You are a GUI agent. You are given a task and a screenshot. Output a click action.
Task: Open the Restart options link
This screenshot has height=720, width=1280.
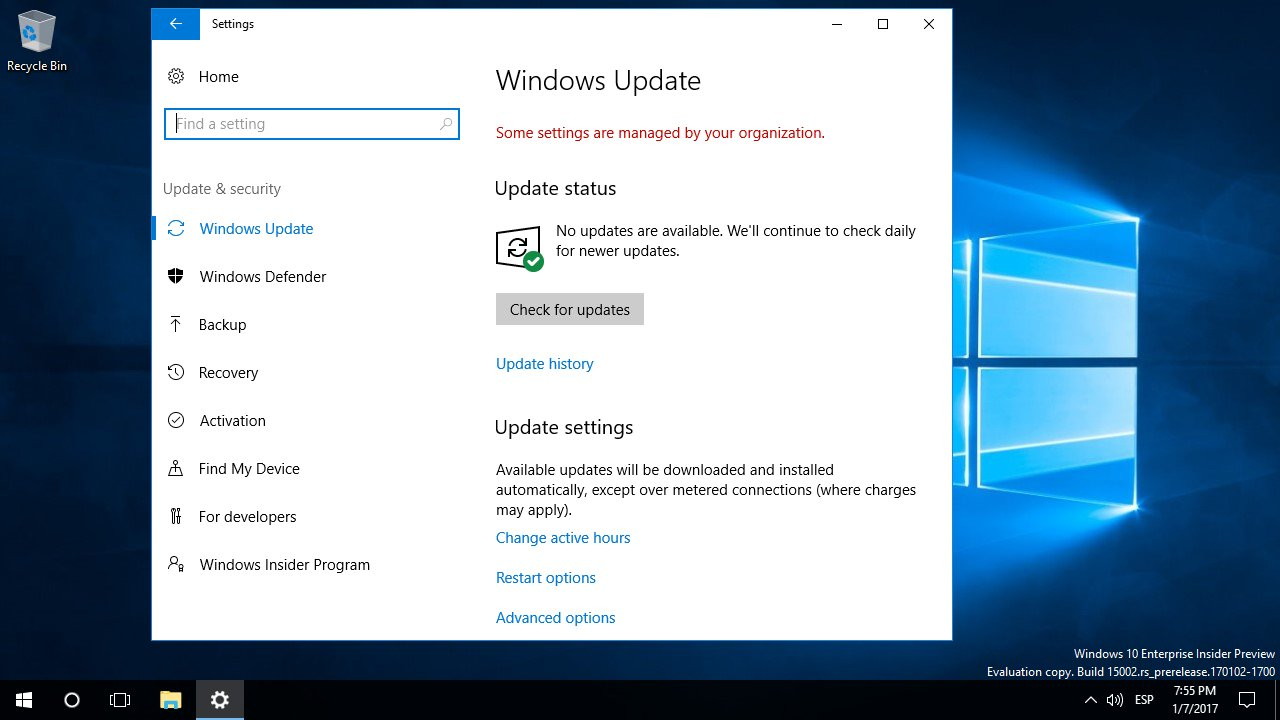point(546,578)
